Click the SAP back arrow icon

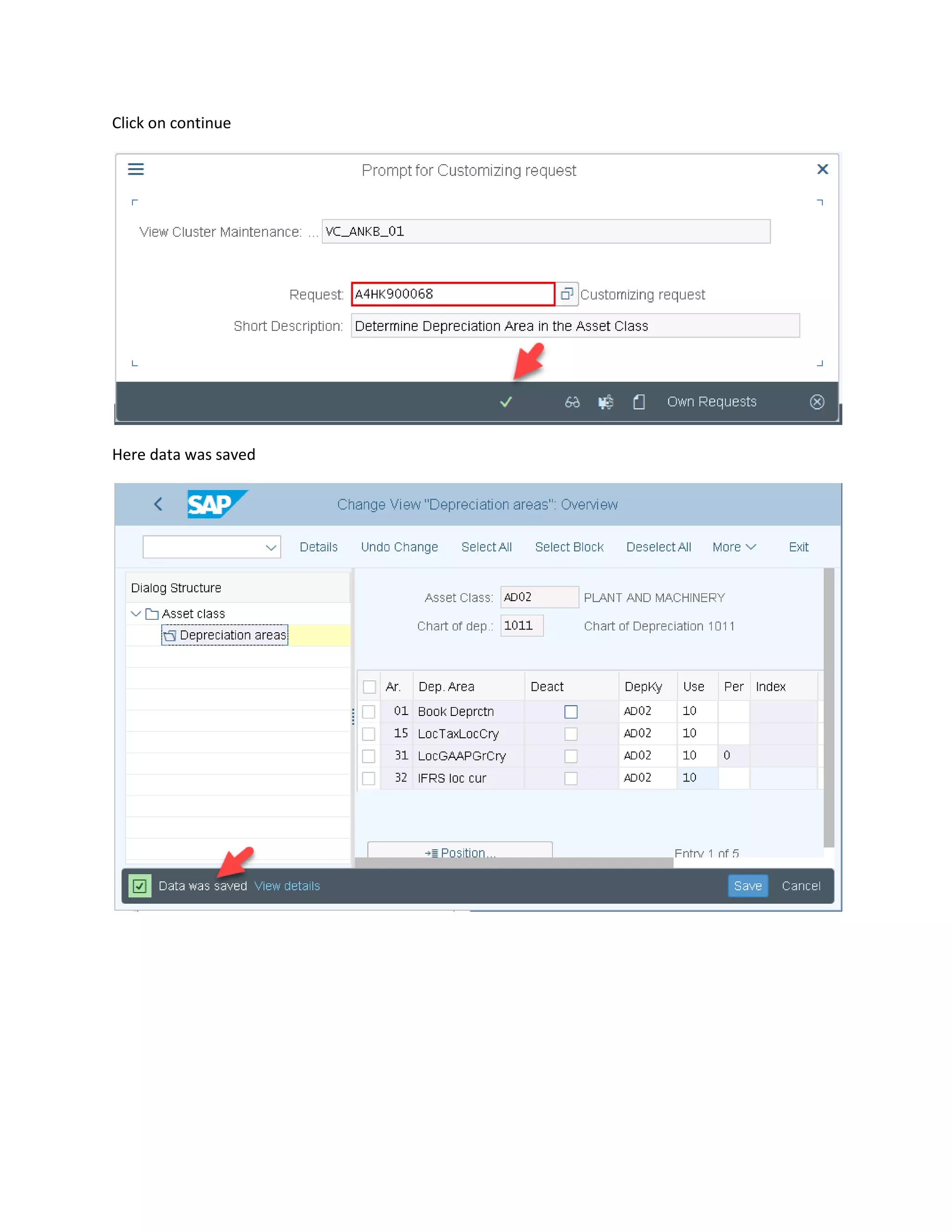(x=159, y=504)
